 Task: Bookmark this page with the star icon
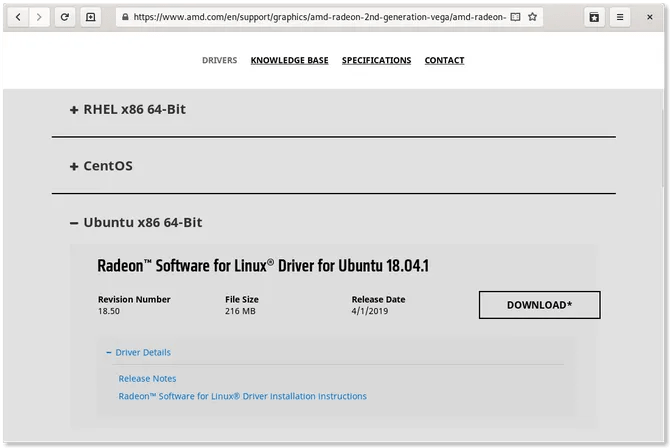click(x=532, y=17)
